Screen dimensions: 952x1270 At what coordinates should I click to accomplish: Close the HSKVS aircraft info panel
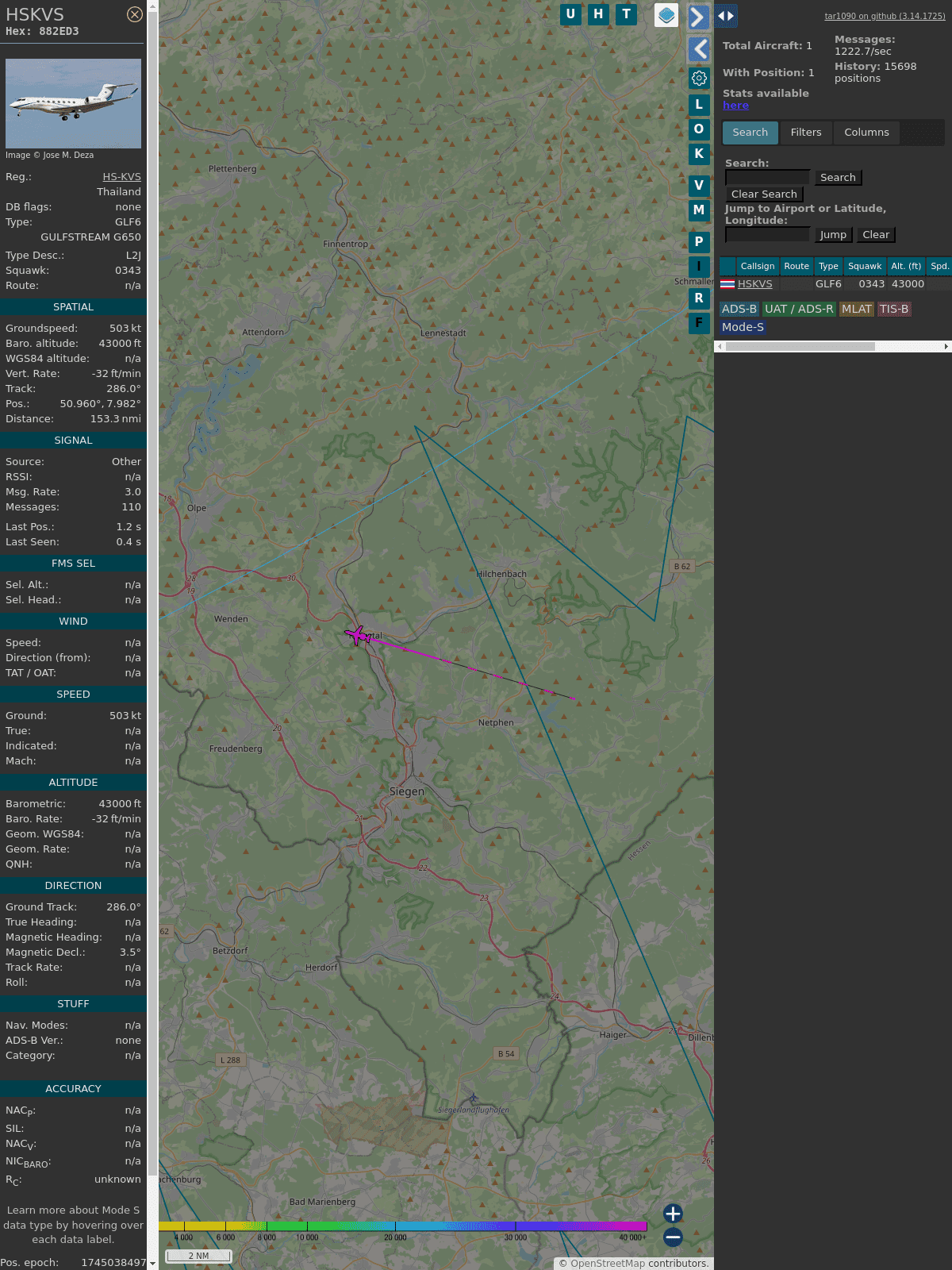(x=135, y=14)
